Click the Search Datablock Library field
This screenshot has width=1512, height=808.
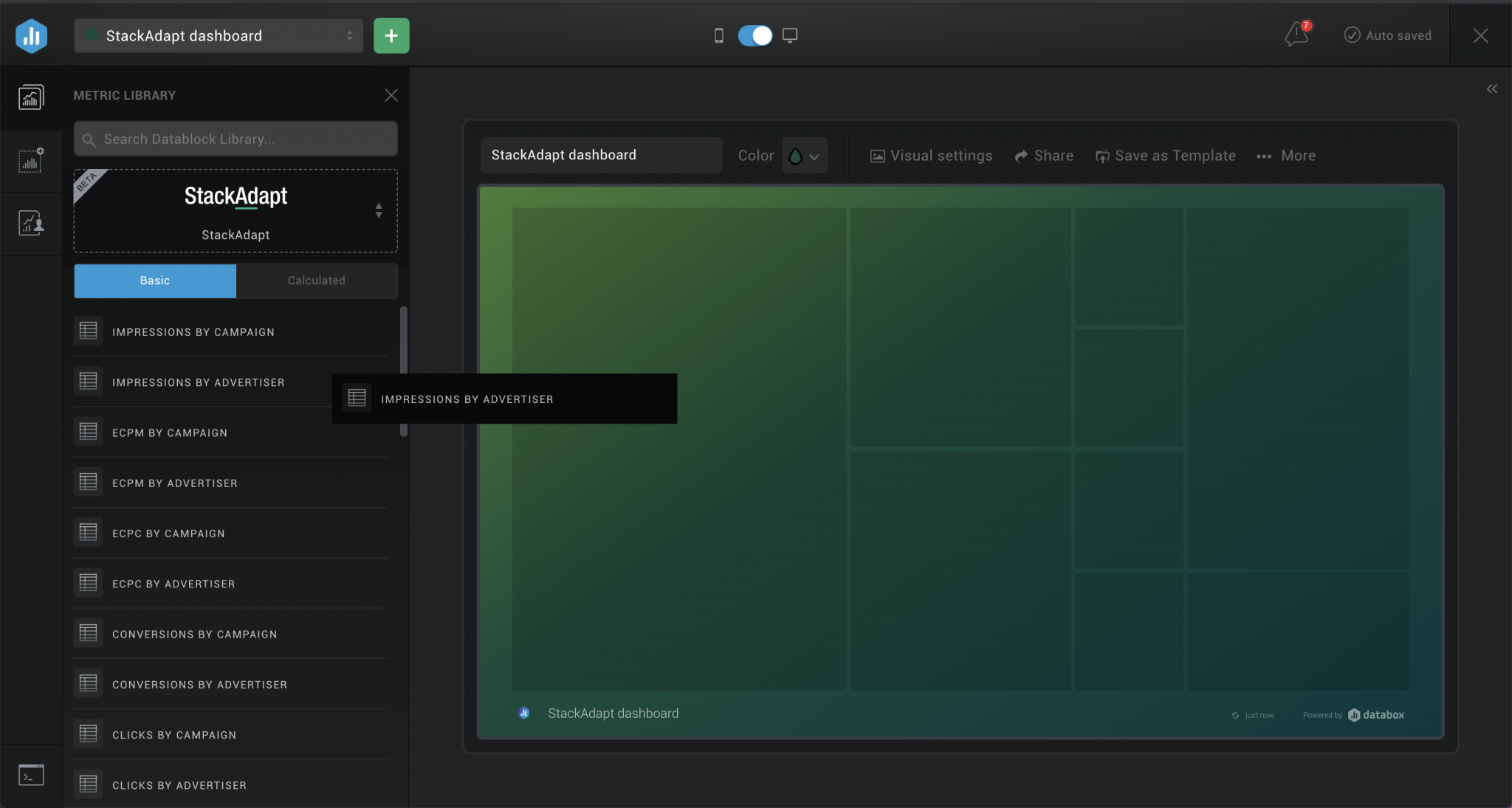(x=235, y=139)
